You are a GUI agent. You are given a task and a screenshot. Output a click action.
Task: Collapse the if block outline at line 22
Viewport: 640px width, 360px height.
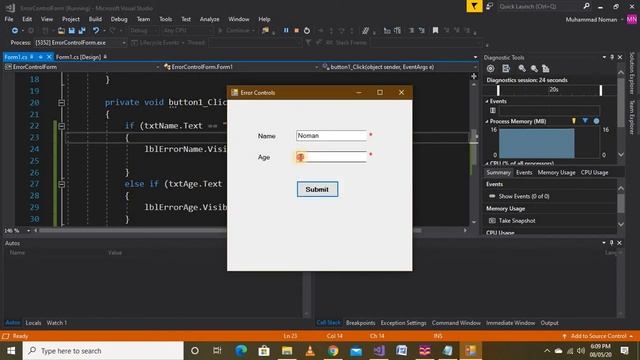pos(61,126)
